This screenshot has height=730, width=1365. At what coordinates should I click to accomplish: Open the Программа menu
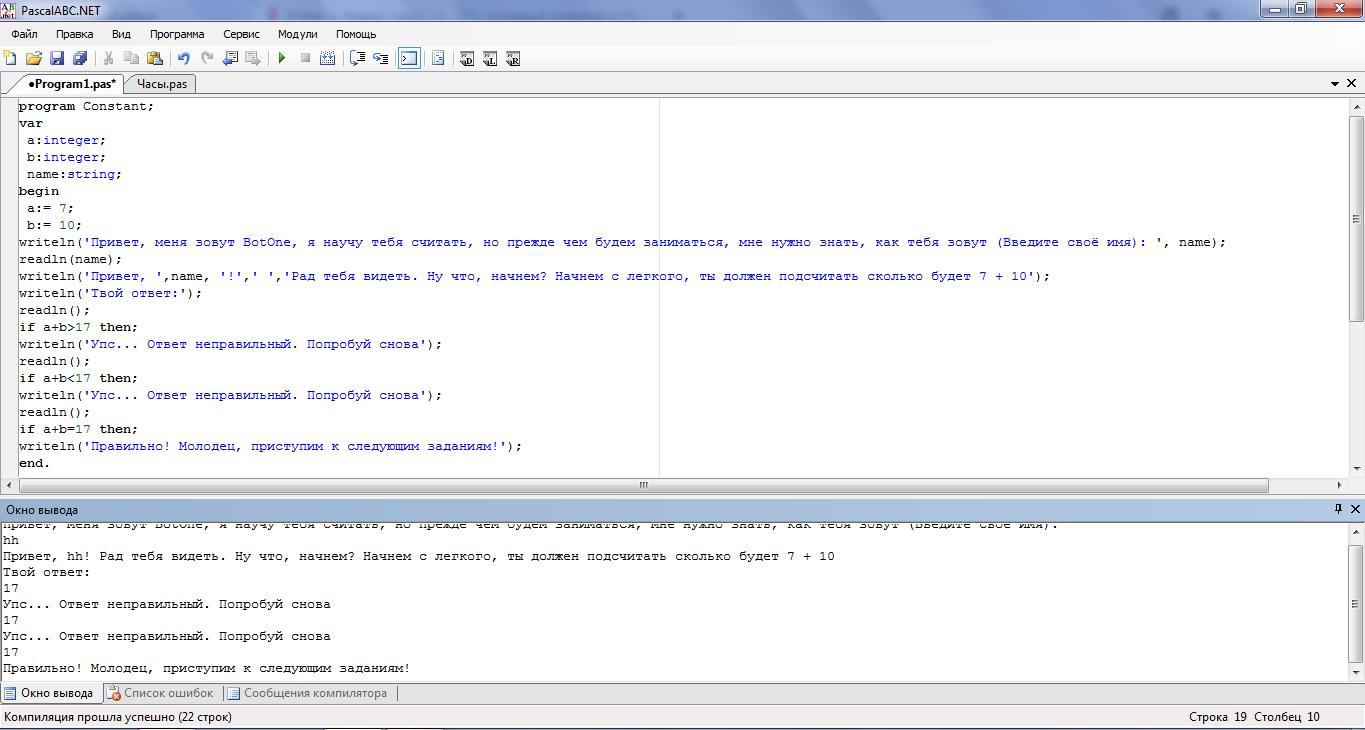tap(177, 34)
